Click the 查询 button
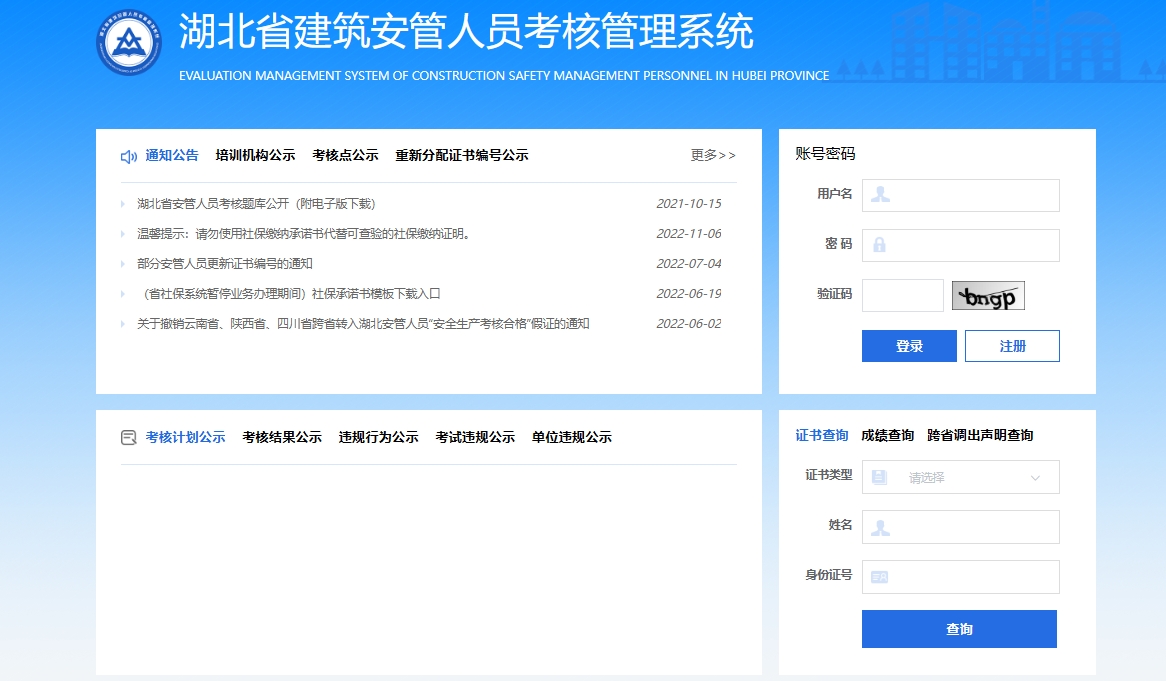 click(959, 629)
